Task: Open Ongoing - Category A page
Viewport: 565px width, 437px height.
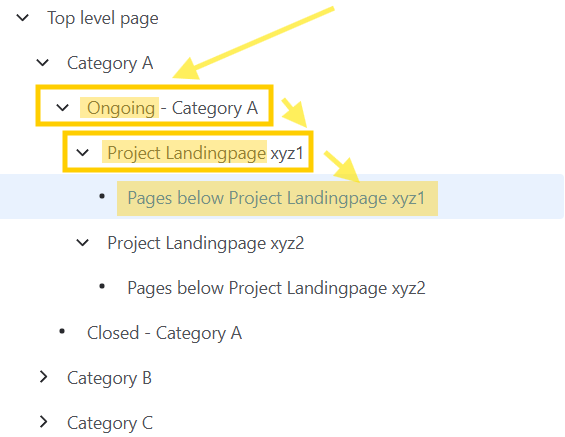Action: [x=172, y=108]
